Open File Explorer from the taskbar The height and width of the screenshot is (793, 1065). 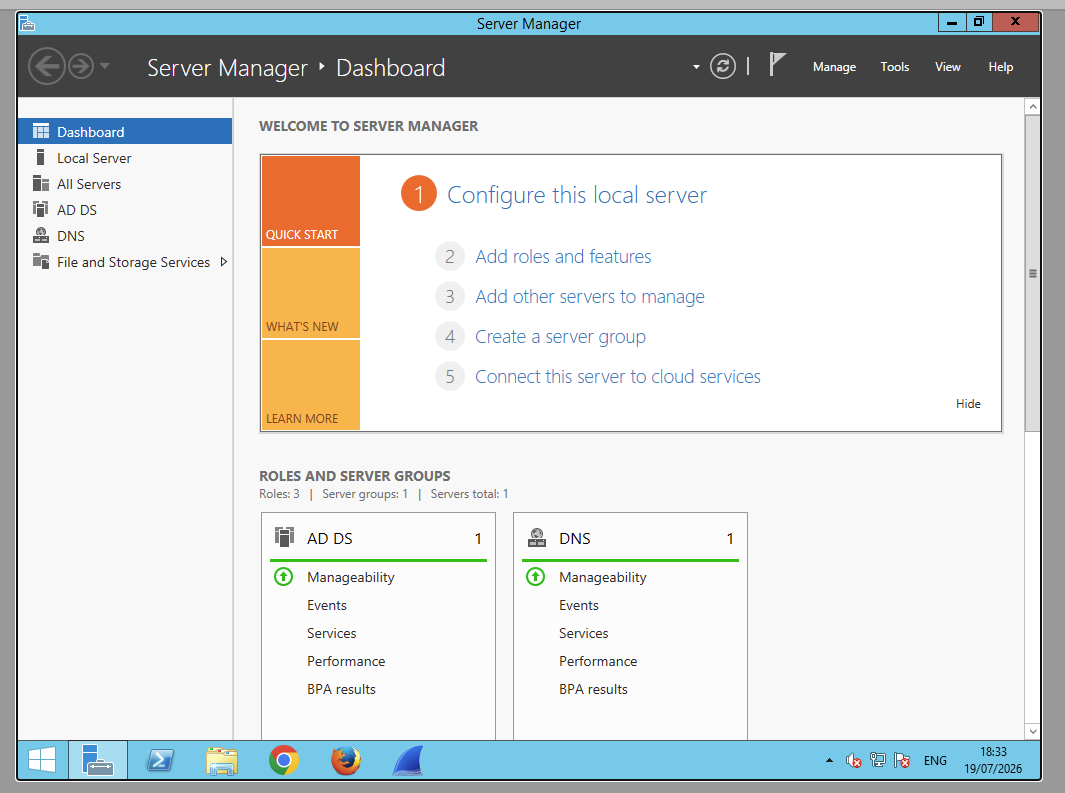(221, 760)
